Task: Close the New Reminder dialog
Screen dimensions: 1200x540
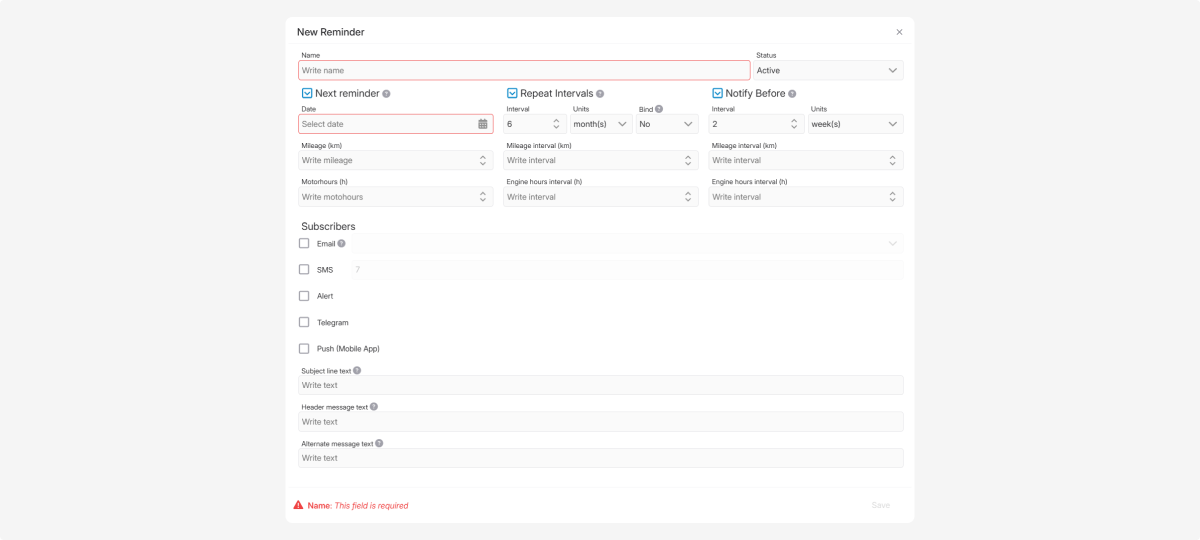Action: [899, 32]
